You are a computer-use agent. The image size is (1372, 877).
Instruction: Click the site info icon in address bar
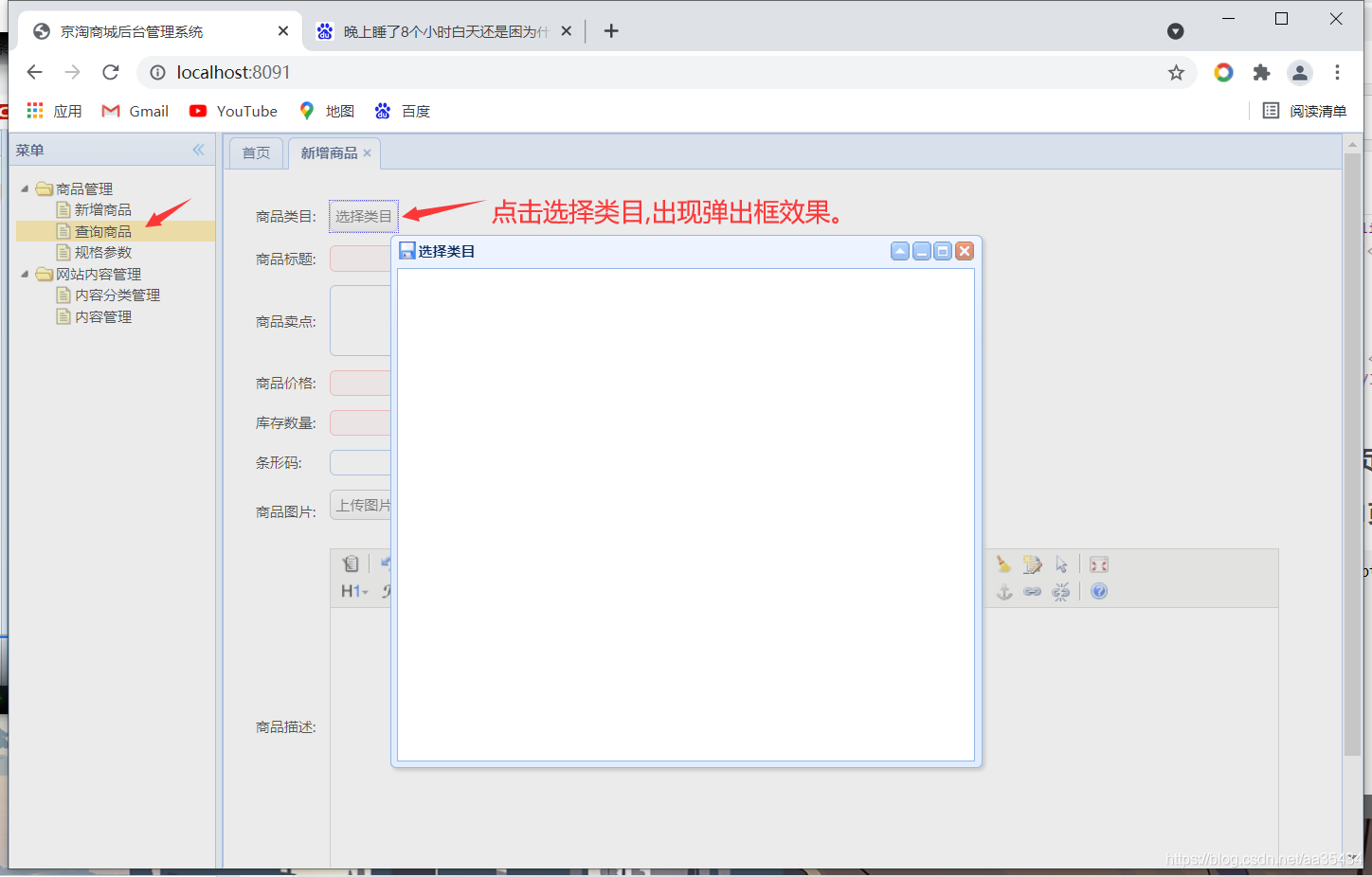tap(158, 72)
